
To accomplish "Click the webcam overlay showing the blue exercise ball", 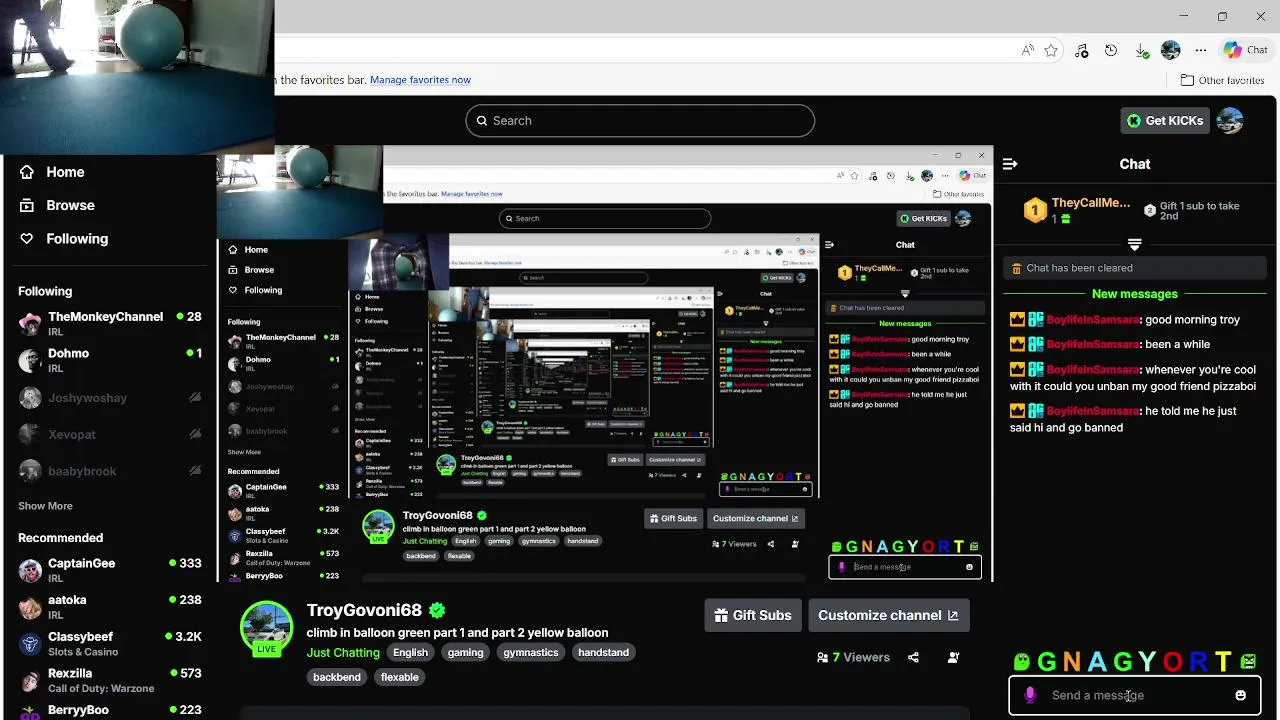I will click(x=137, y=77).
